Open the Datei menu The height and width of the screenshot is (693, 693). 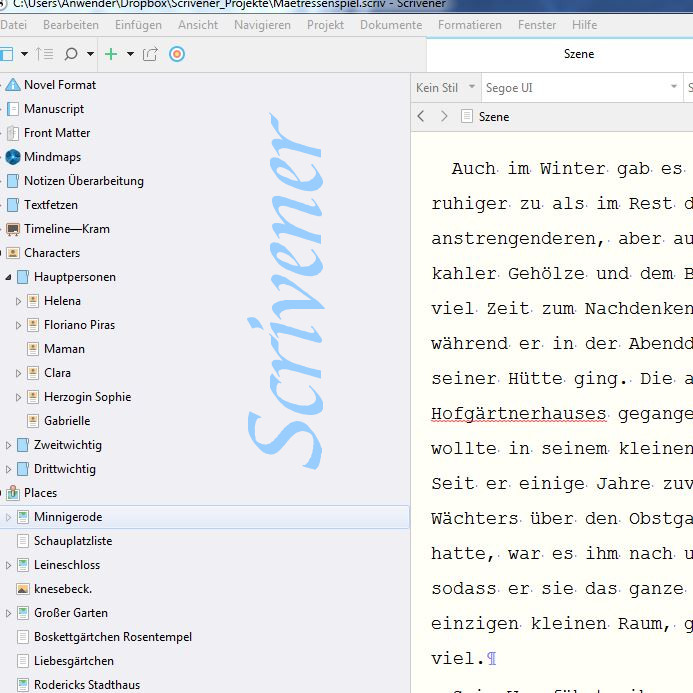pyautogui.click(x=14, y=25)
